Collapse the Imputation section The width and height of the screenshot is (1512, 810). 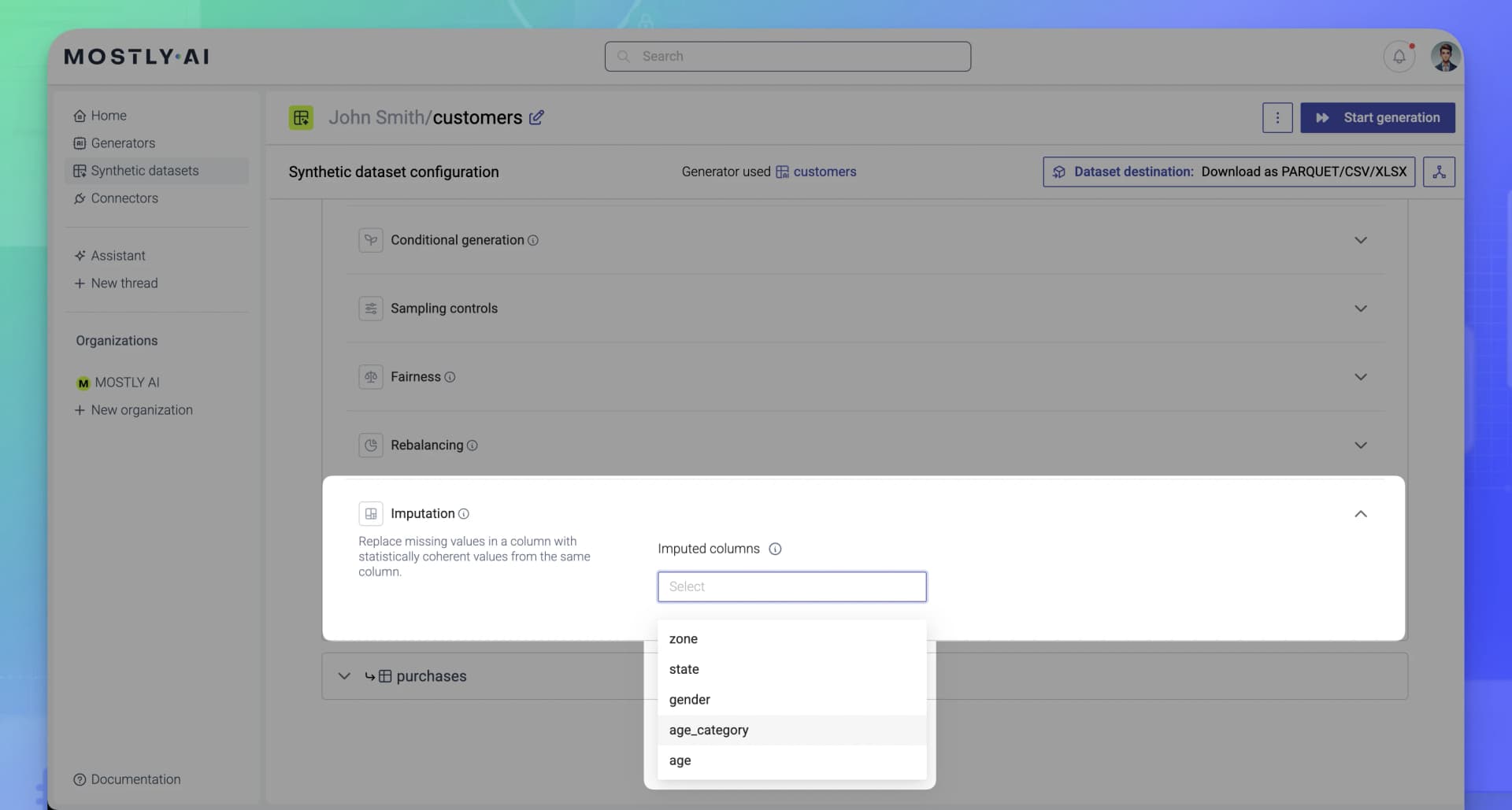click(1360, 514)
